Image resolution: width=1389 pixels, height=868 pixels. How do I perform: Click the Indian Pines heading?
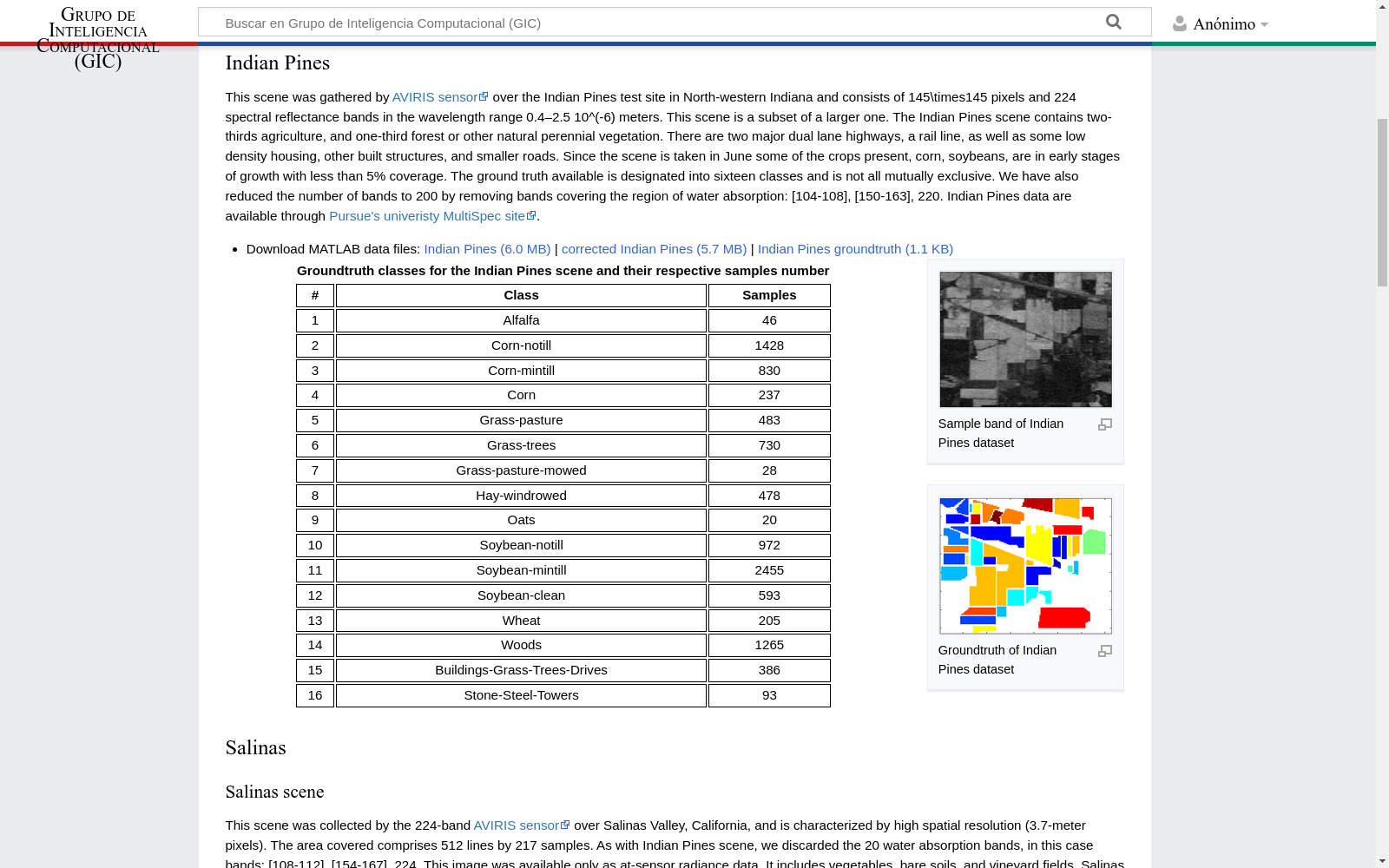pos(278,63)
